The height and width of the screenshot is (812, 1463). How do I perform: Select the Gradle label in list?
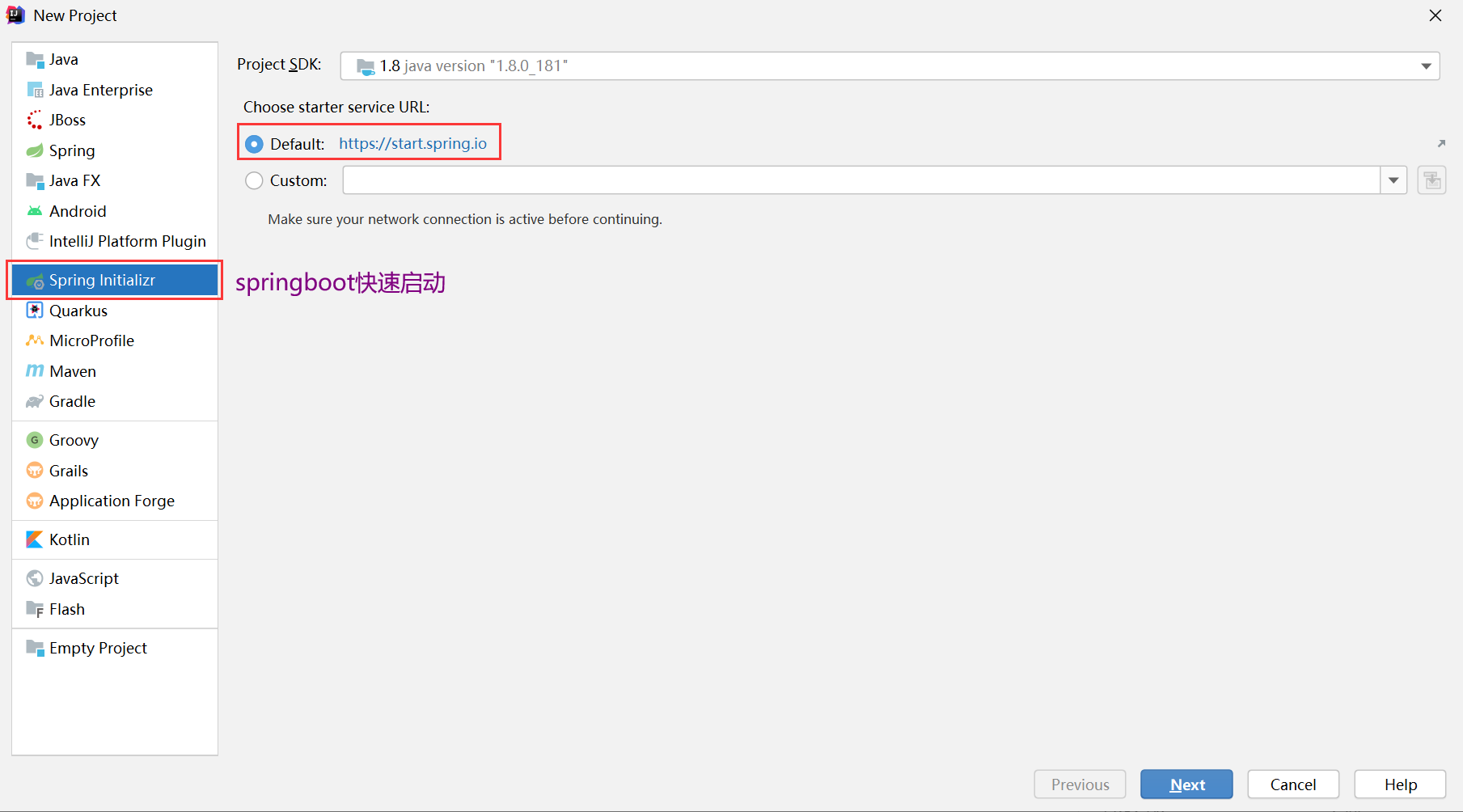[72, 401]
